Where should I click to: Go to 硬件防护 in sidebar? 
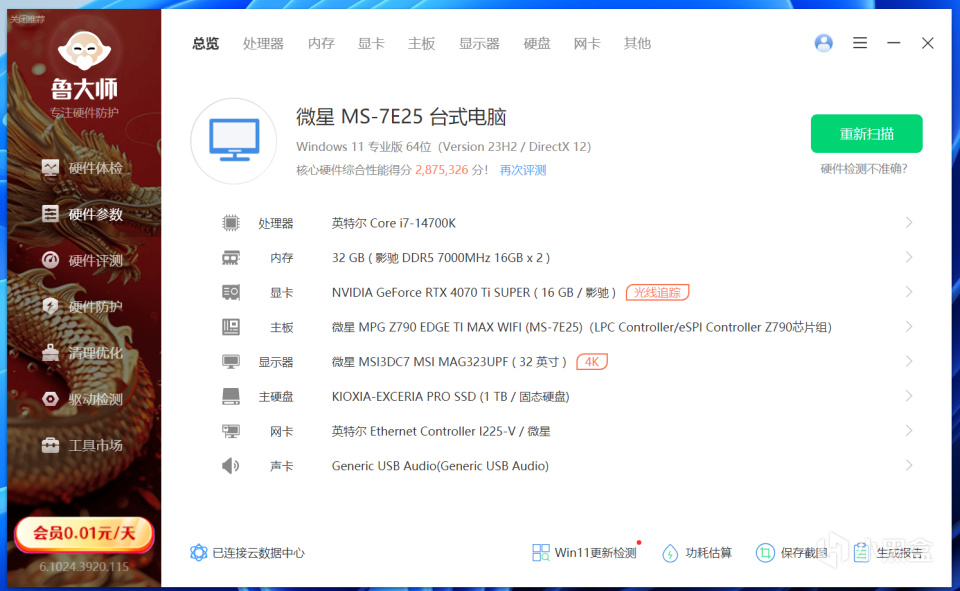pyautogui.click(x=83, y=306)
